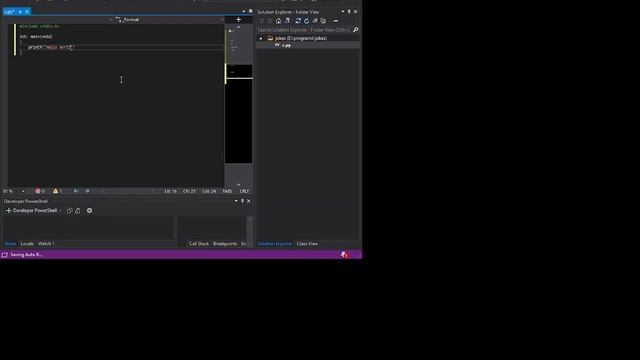Click the paste icon in PowerShell toolbar
Viewport: 640px width, 360px height.
coord(78,211)
